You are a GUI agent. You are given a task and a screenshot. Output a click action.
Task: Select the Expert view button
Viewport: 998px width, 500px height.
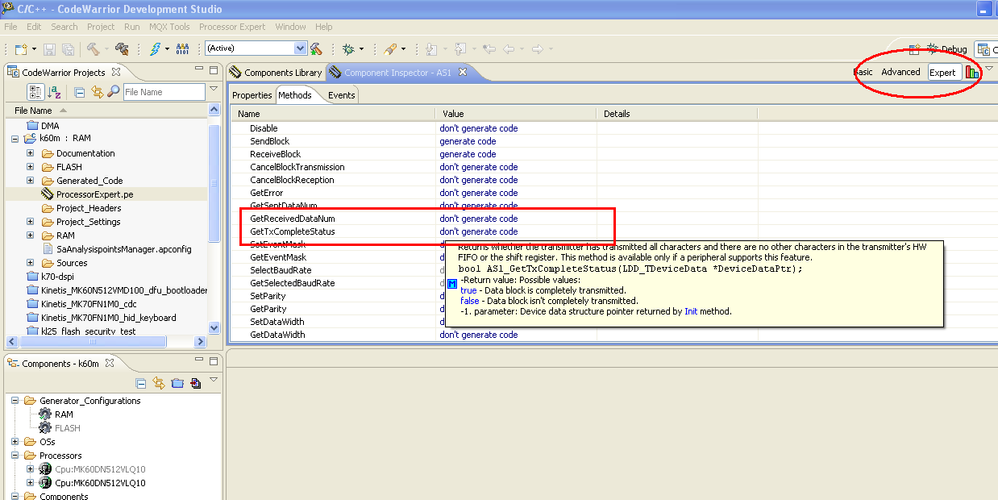click(x=943, y=73)
